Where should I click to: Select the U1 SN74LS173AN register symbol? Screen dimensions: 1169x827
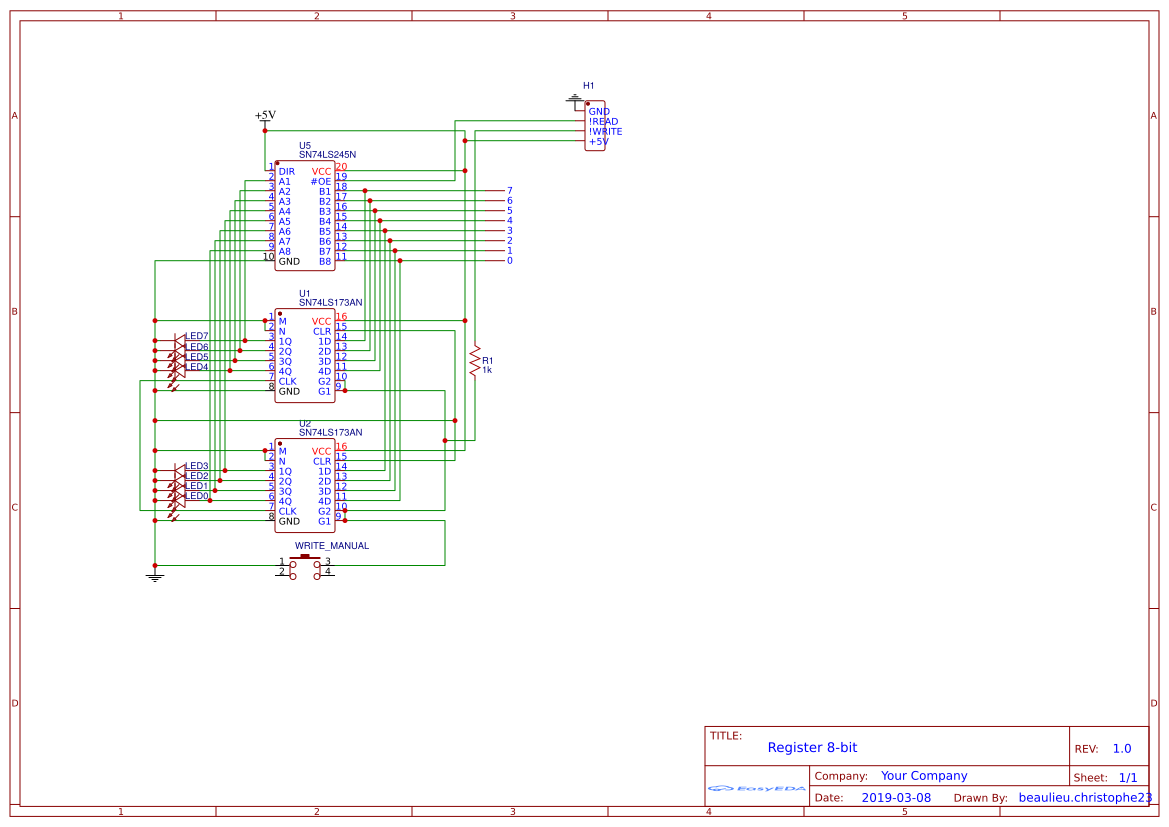click(303, 355)
